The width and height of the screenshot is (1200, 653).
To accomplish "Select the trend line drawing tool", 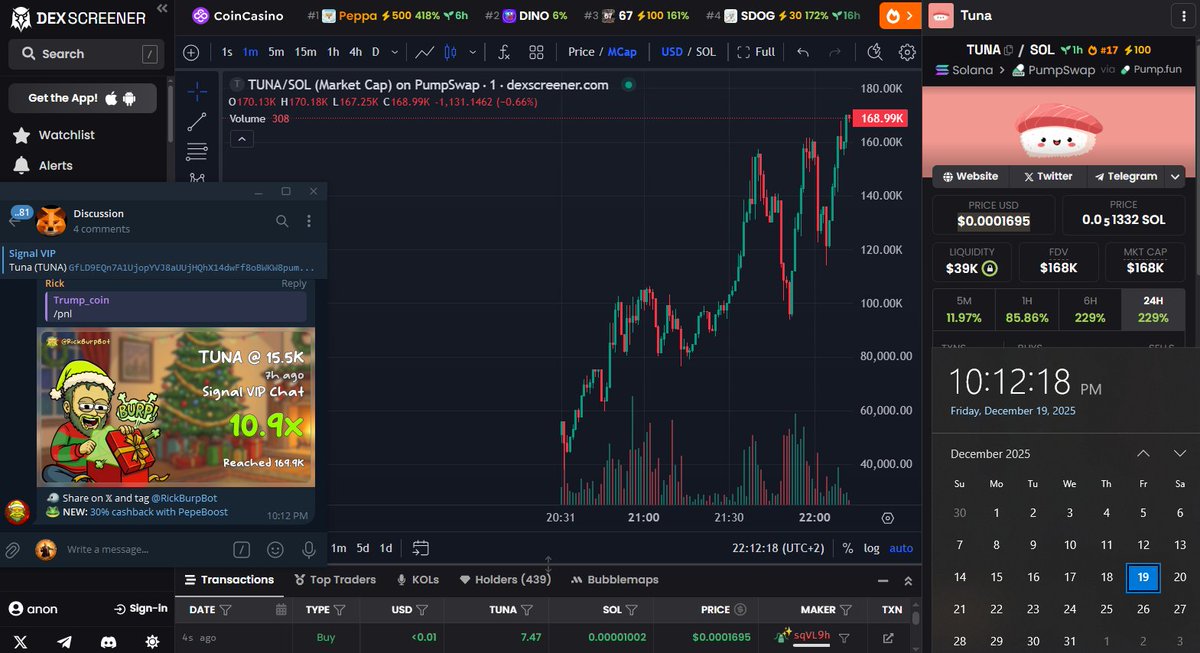I will click(x=197, y=121).
